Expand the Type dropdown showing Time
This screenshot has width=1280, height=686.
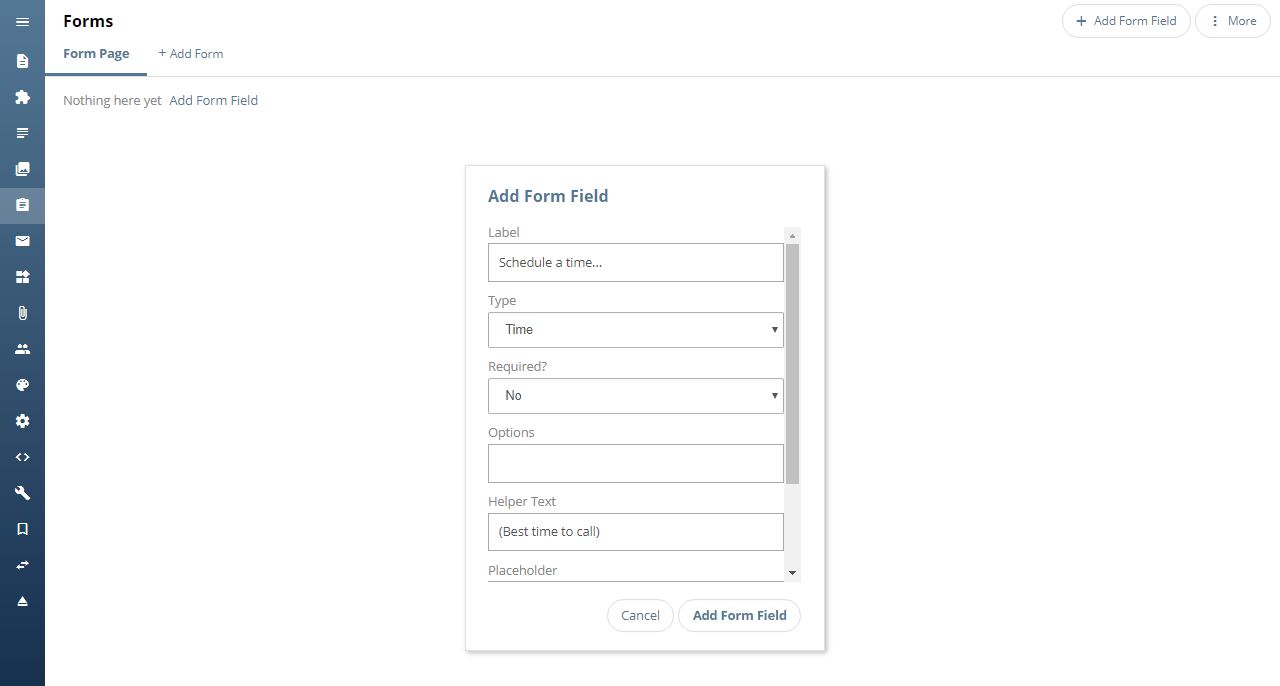tap(636, 330)
